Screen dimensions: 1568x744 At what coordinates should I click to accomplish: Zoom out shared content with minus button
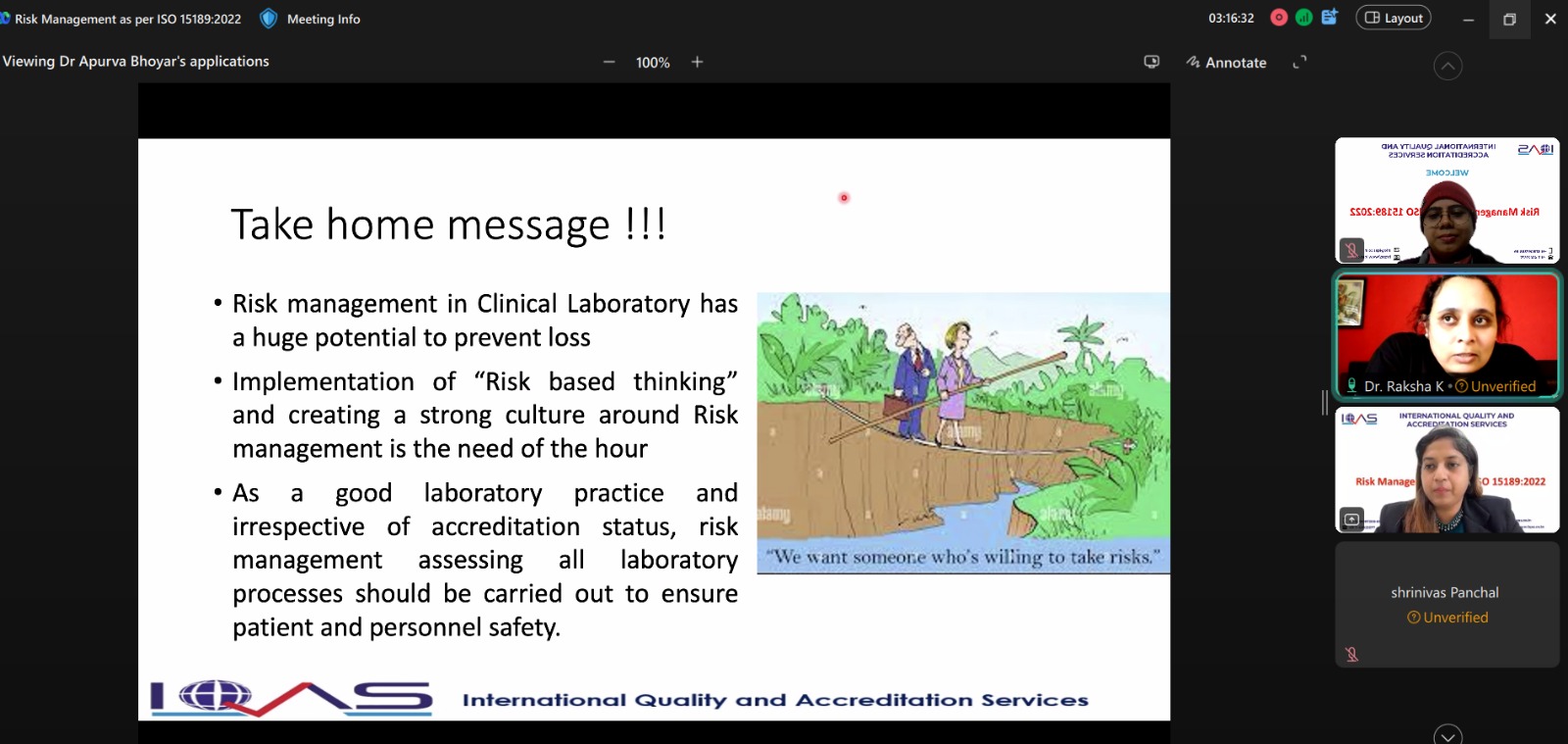tap(609, 62)
